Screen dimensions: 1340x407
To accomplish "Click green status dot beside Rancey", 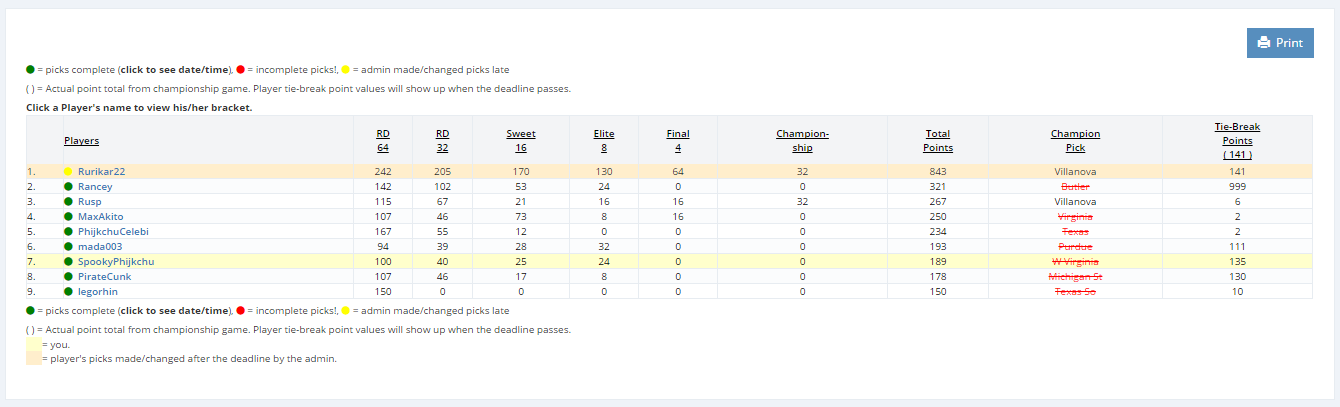I will [68, 186].
